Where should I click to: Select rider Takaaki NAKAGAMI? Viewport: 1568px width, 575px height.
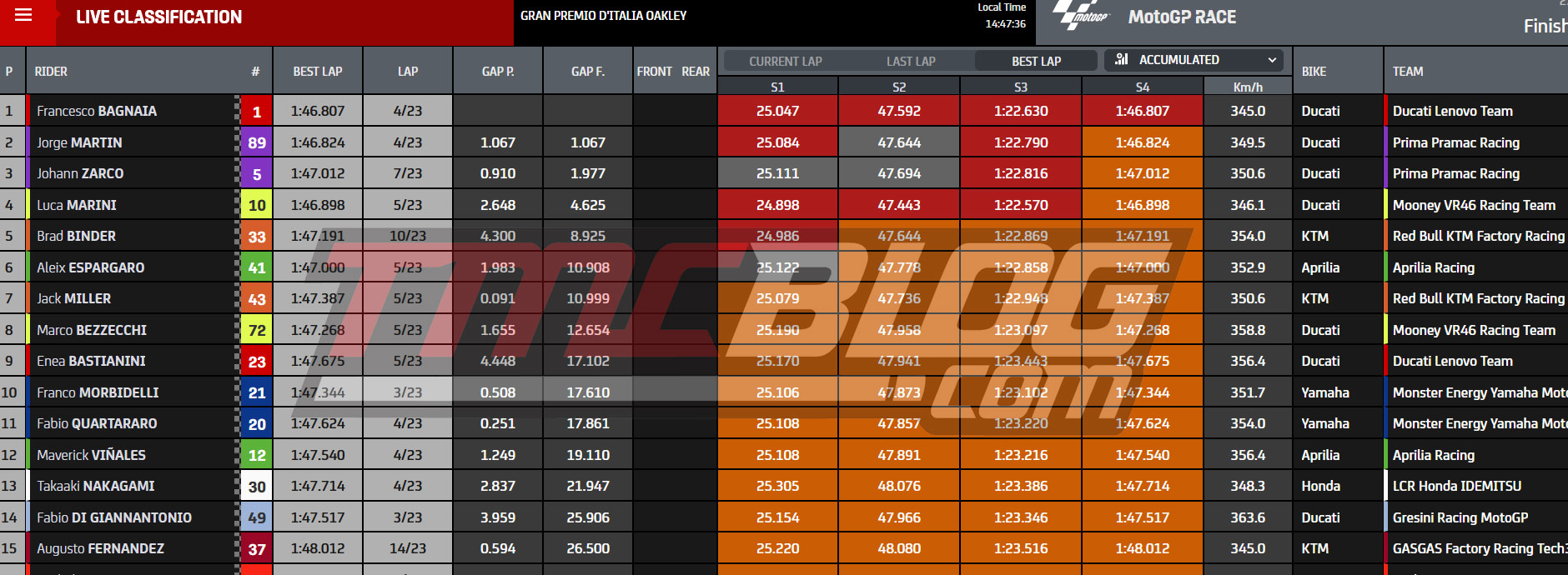pyautogui.click(x=96, y=486)
